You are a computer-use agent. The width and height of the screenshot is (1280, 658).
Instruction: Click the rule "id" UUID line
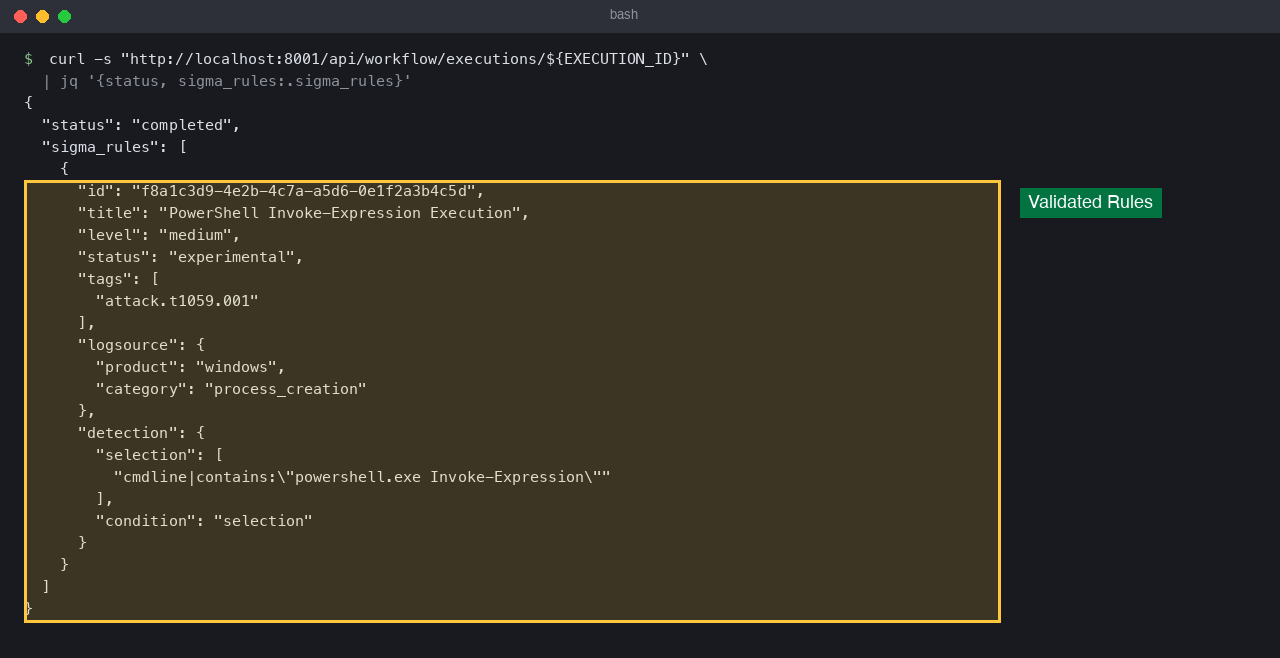(x=281, y=191)
